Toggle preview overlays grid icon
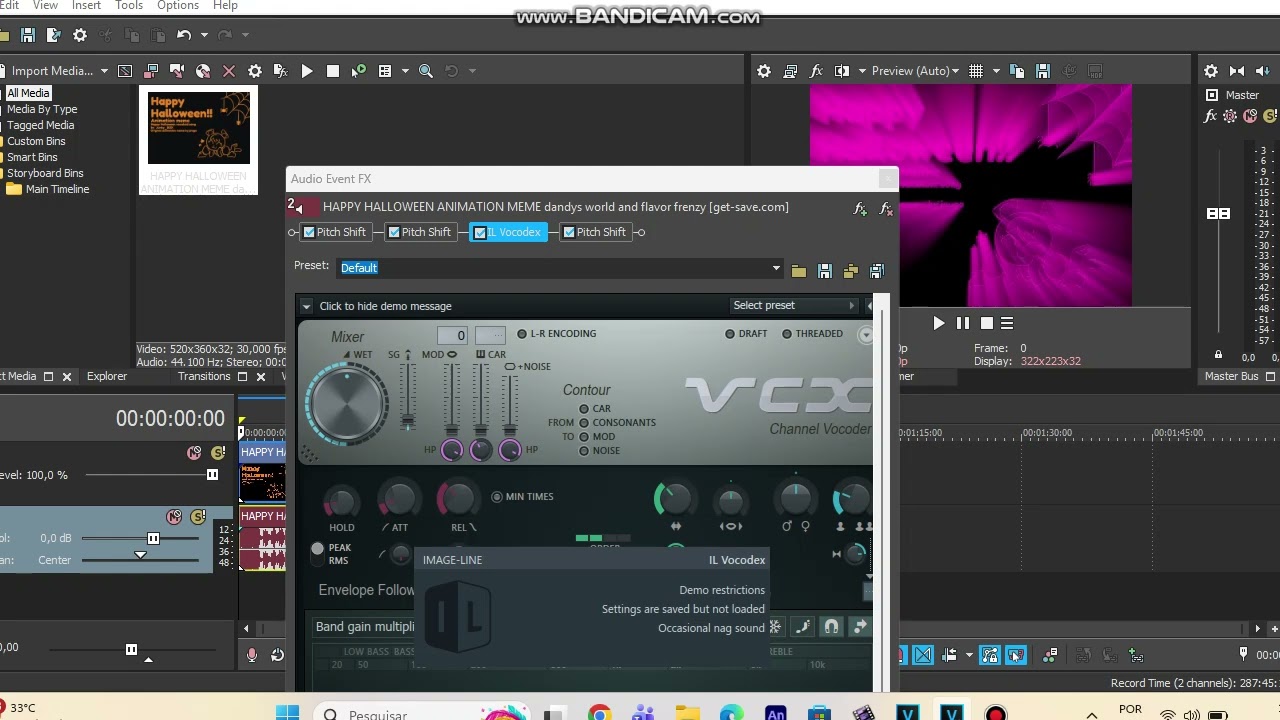Image resolution: width=1280 pixels, height=720 pixels. pos(976,71)
